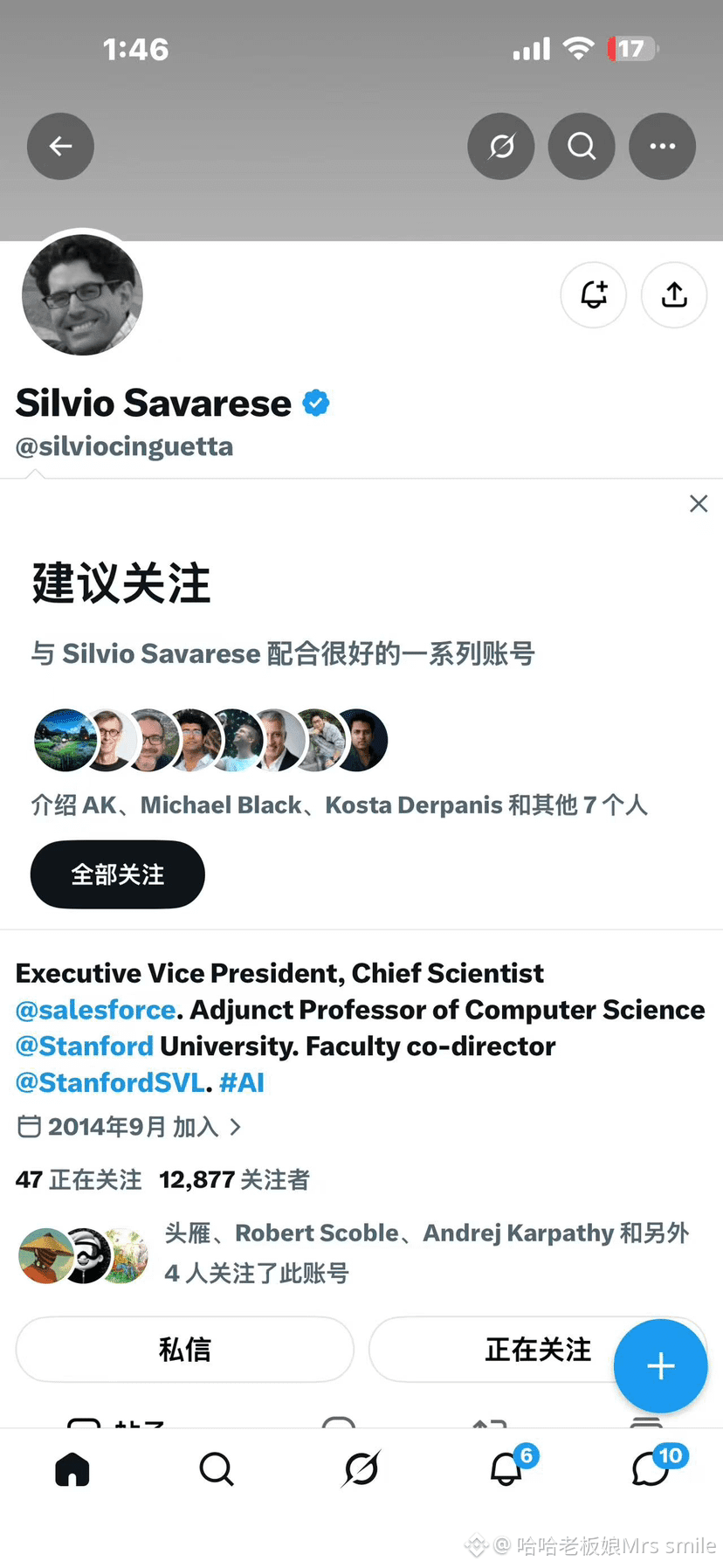Toggle the 正在关注 following button
Screen dimensions: 723x1568
click(x=538, y=1350)
